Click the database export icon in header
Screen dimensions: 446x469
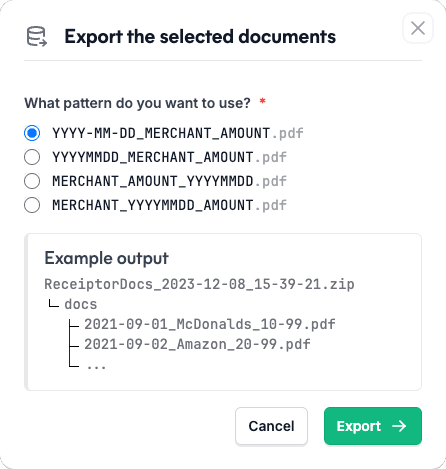tap(37, 36)
